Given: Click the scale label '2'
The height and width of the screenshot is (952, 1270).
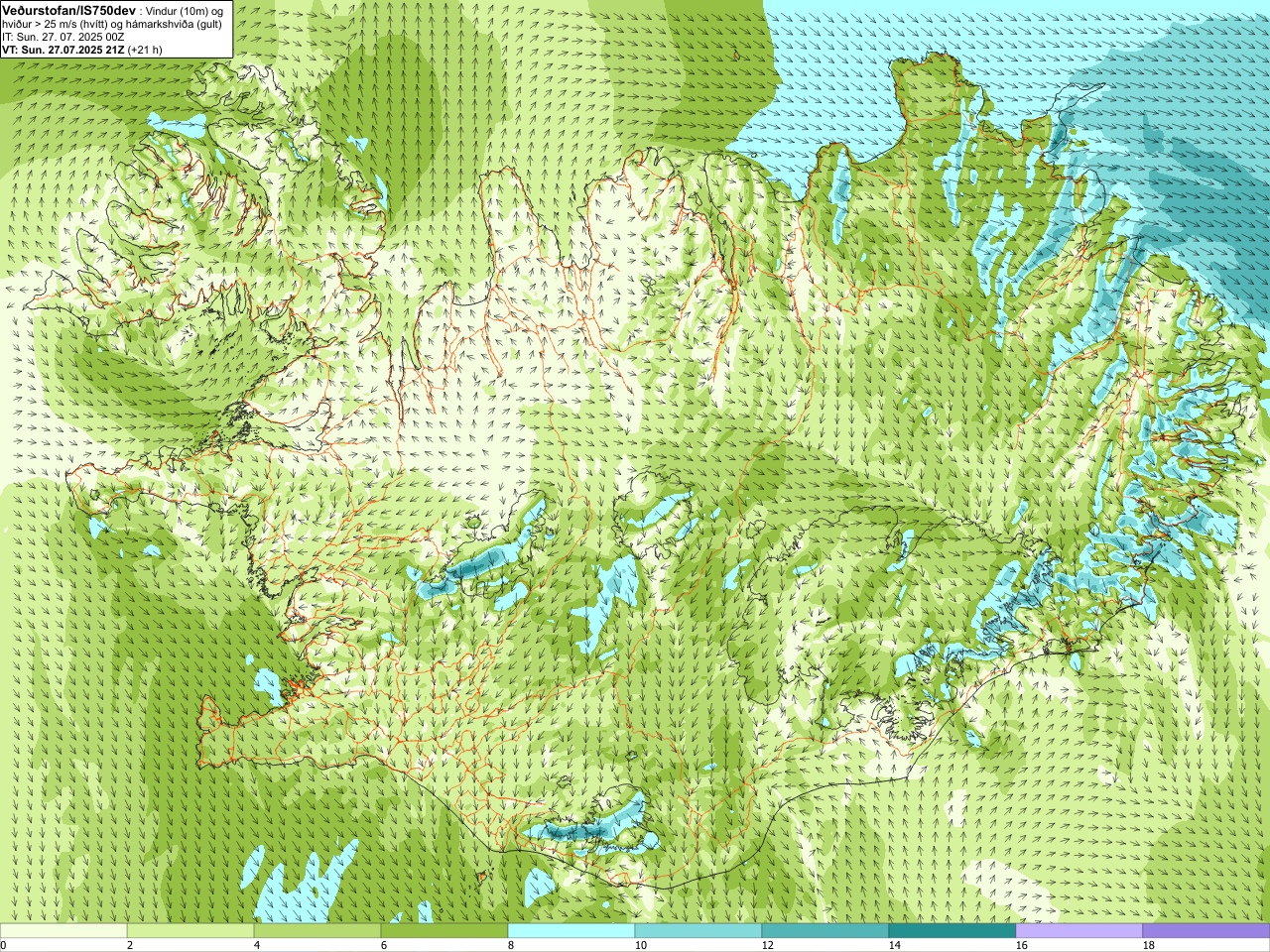Looking at the screenshot, I should (x=130, y=945).
